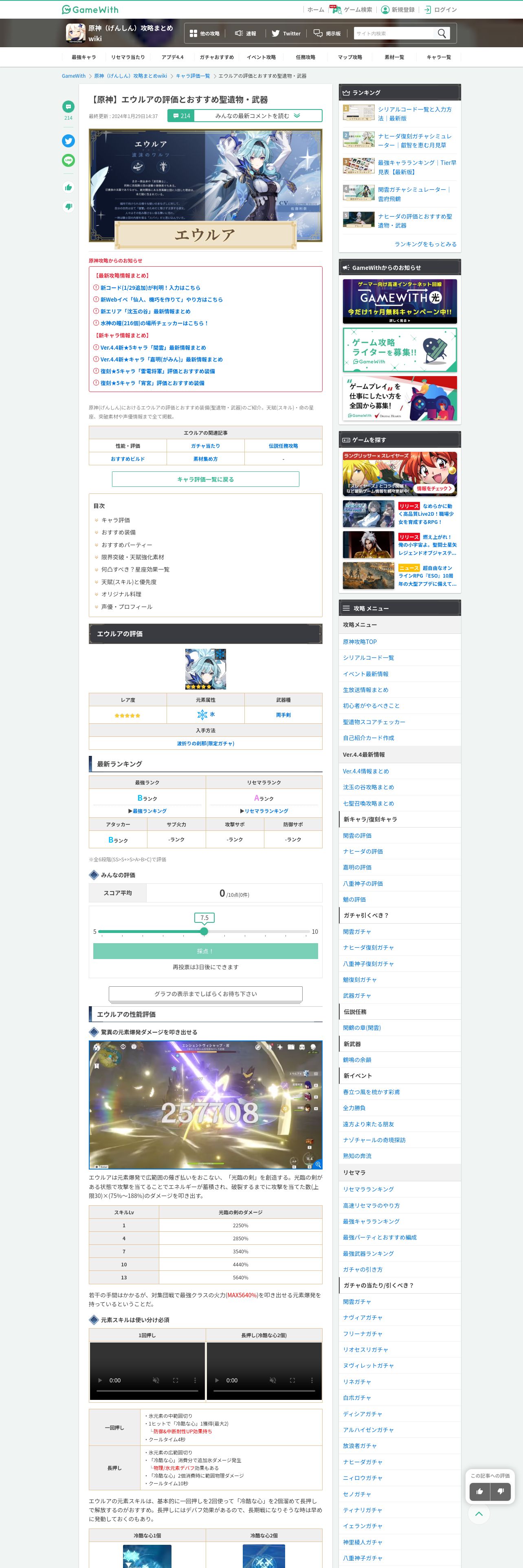The width and height of the screenshot is (523, 1568).
Task: Open the Twitter bird button in header
Action: coord(286,33)
